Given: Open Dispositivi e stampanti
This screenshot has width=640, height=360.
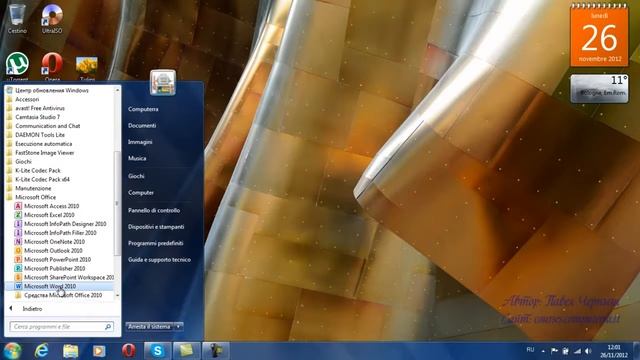Looking at the screenshot, I should (156, 227).
